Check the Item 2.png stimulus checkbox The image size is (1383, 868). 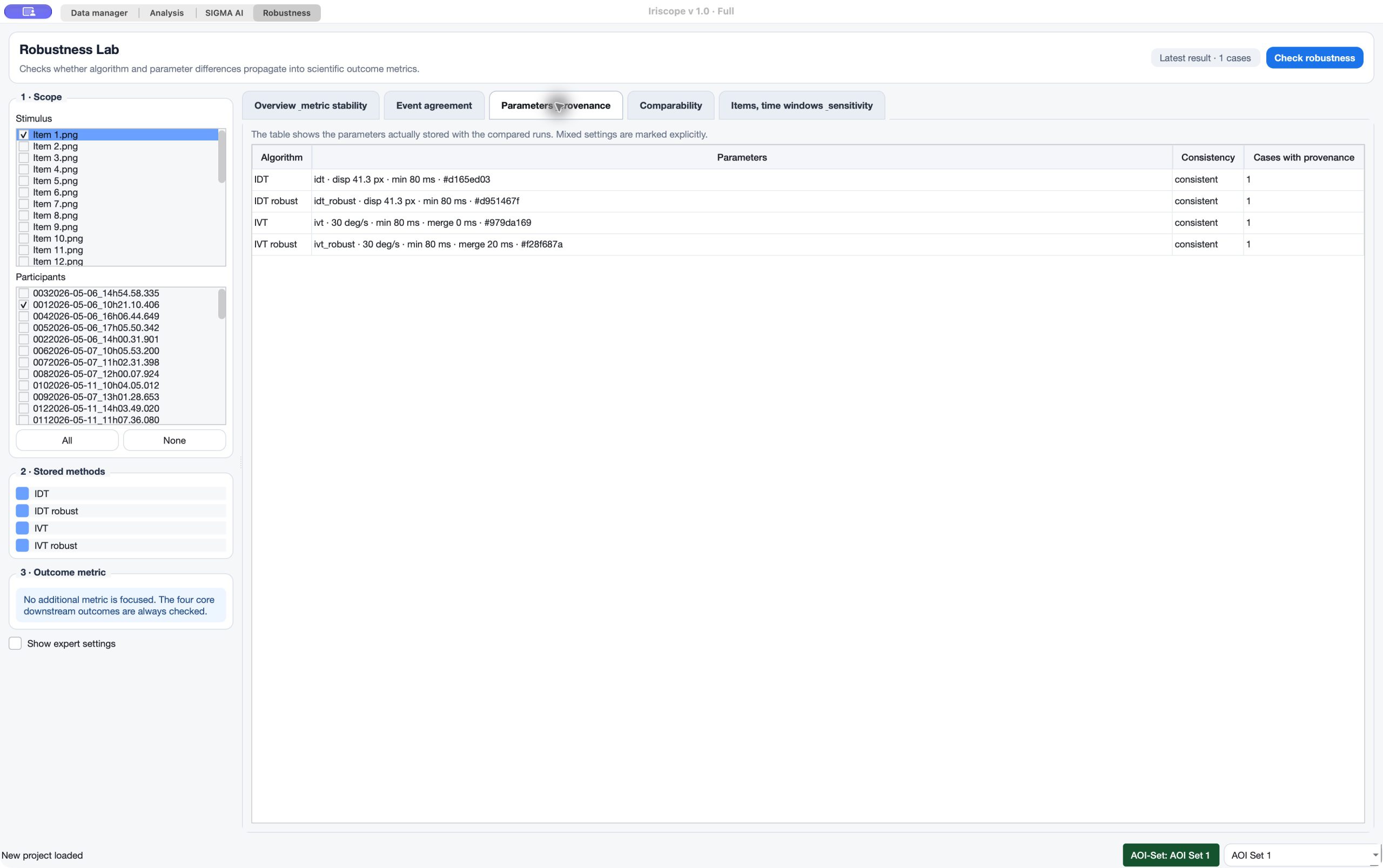tap(24, 146)
